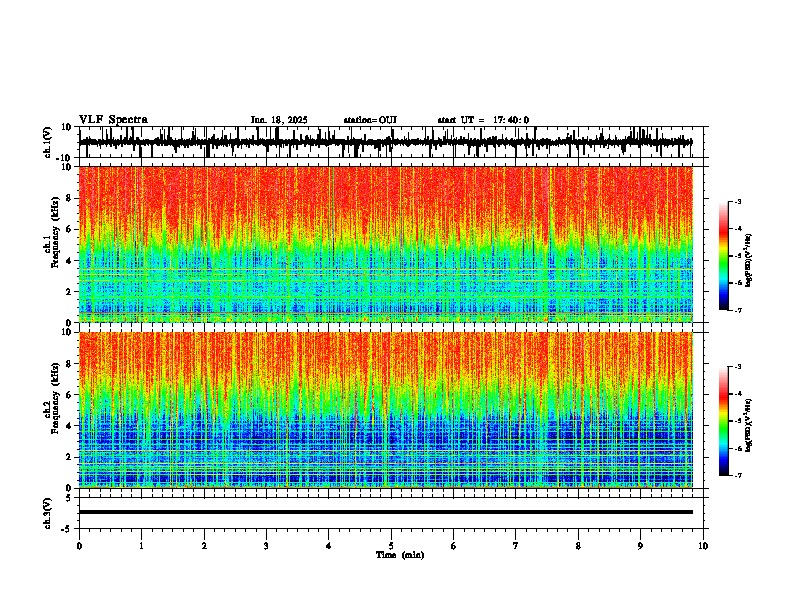The height and width of the screenshot is (612, 792).
Task: Click the '-7' value below ch.1 colorbar
Action: pyautogui.click(x=738, y=310)
